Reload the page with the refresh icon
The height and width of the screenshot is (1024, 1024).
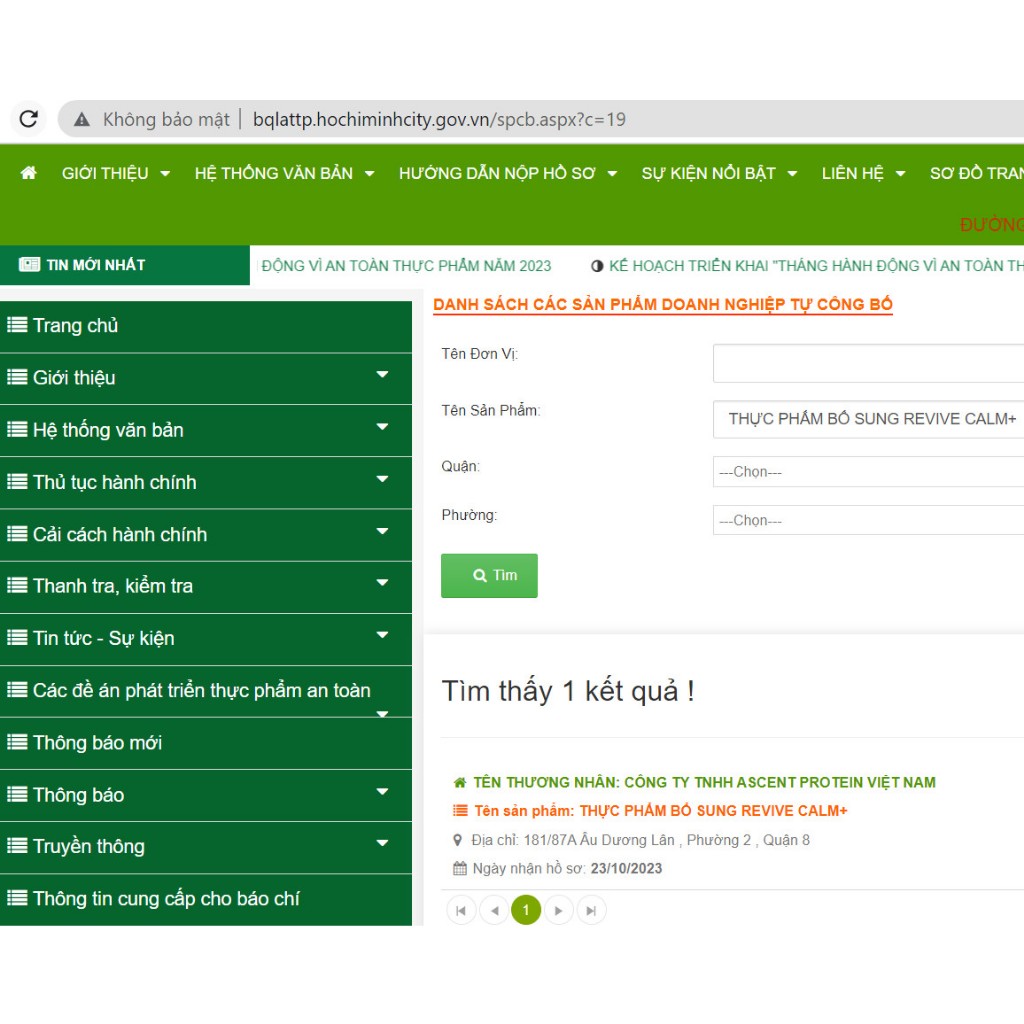[29, 119]
